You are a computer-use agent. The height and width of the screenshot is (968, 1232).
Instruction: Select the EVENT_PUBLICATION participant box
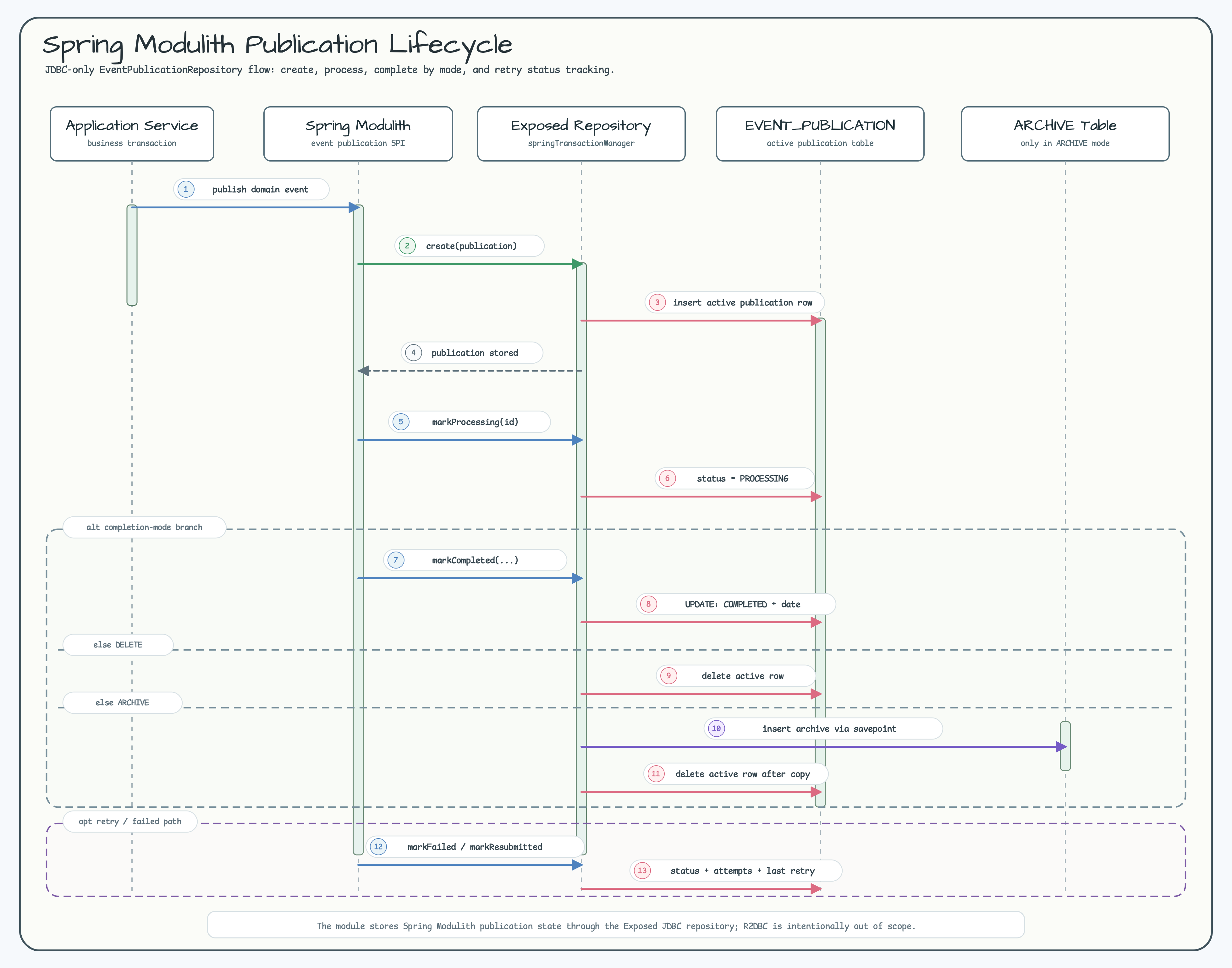coord(819,134)
